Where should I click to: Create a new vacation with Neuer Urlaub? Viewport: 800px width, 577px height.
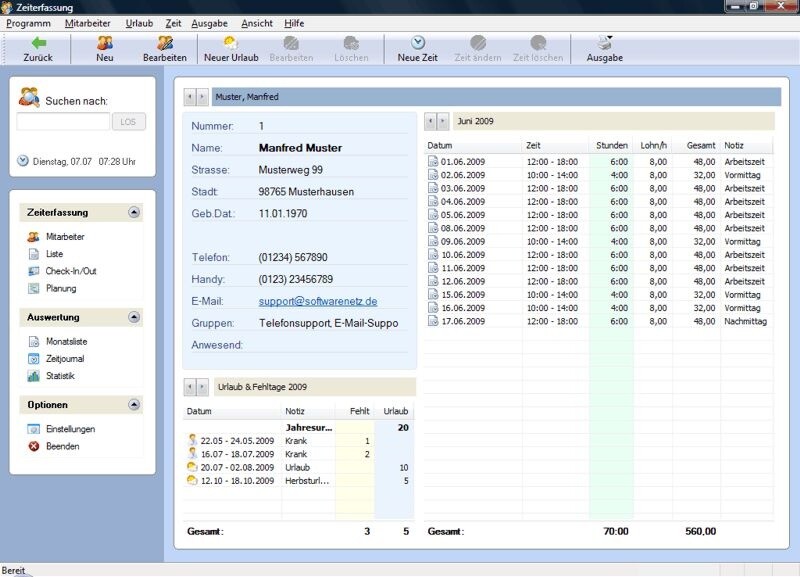(x=231, y=49)
